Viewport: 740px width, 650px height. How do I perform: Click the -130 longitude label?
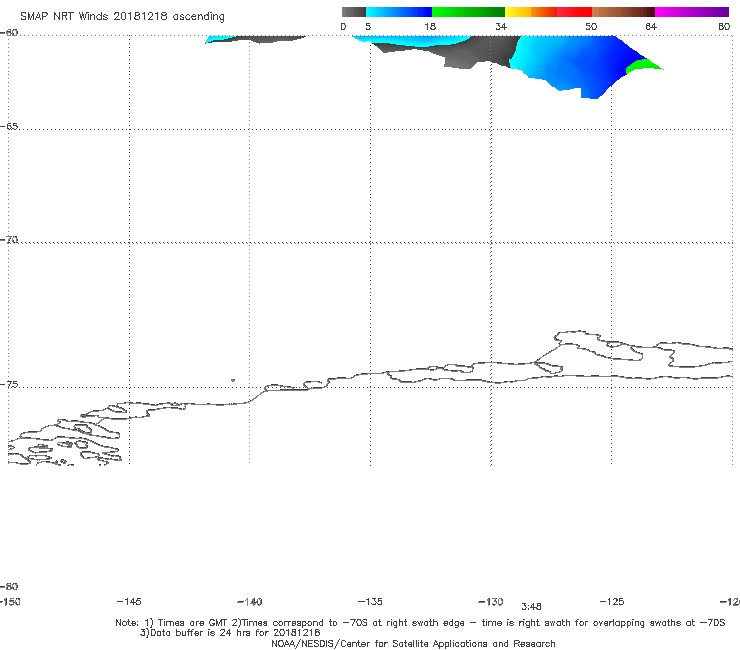click(x=491, y=602)
